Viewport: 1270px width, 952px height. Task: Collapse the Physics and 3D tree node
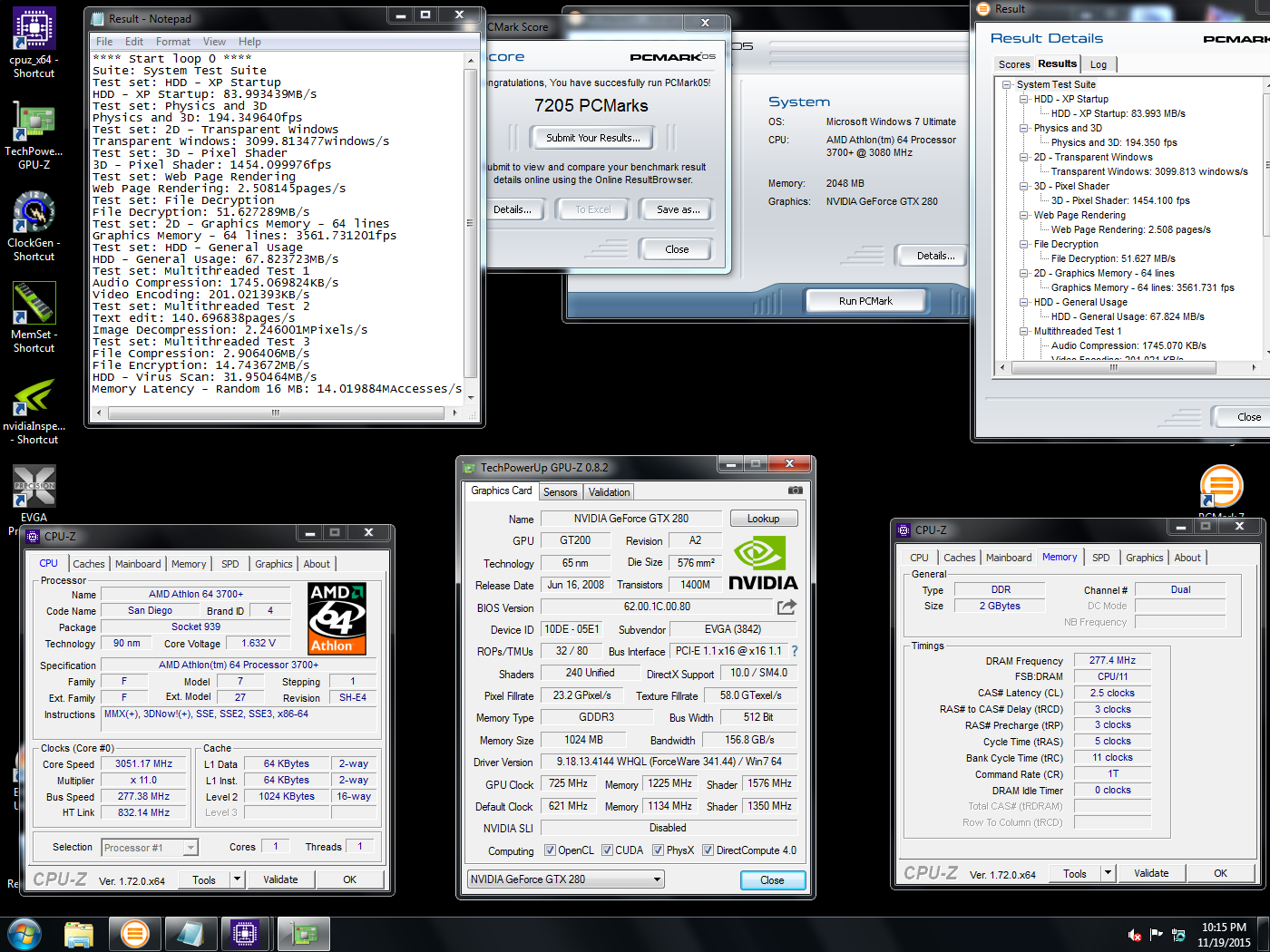[x=1023, y=128]
